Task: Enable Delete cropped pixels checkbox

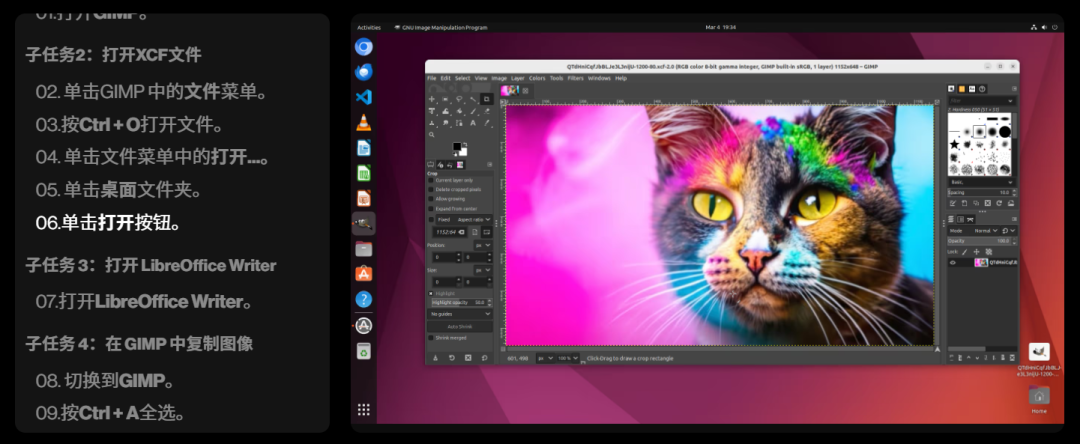Action: 430,189
